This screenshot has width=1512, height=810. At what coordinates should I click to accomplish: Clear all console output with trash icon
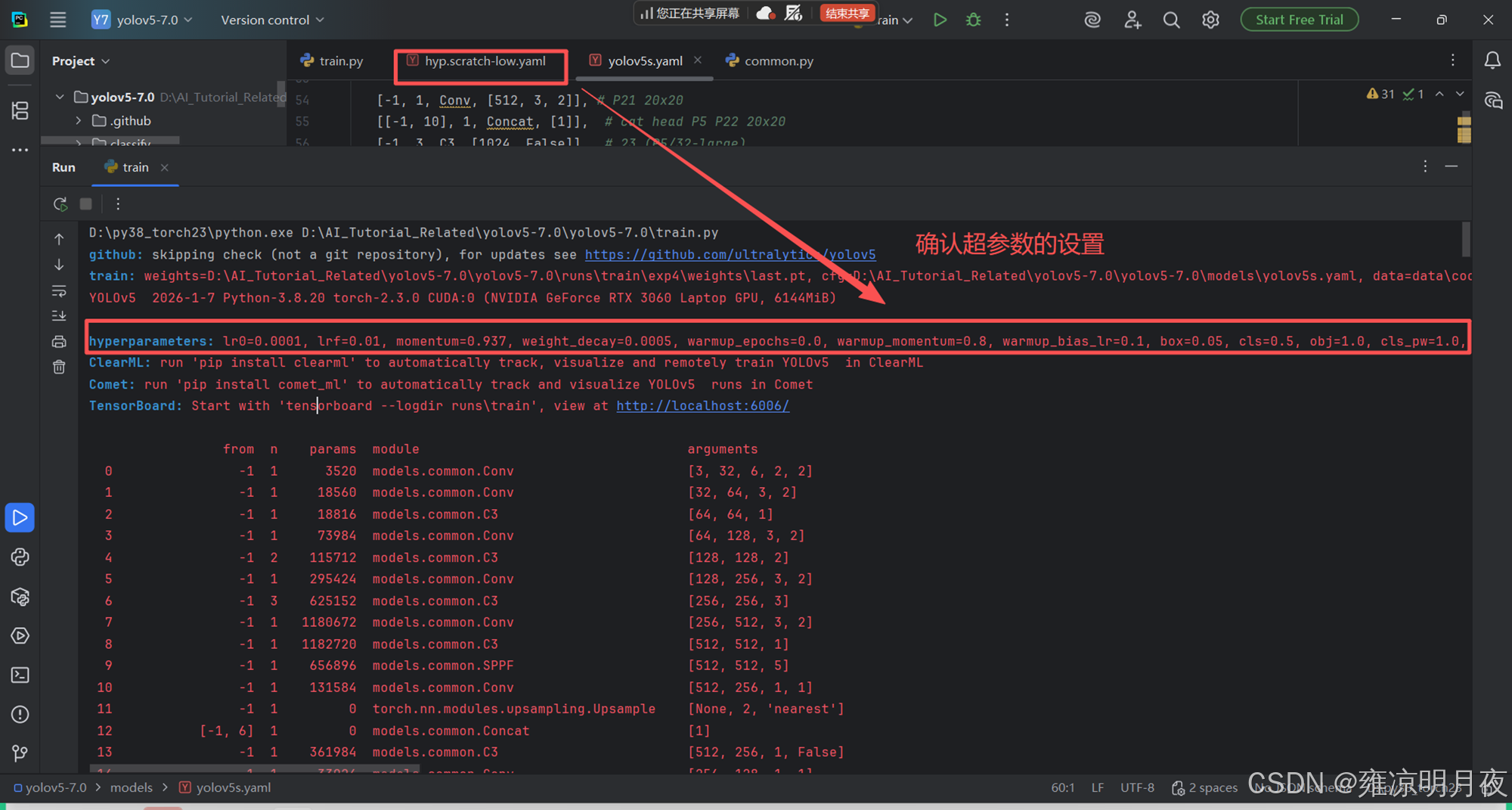pyautogui.click(x=59, y=367)
